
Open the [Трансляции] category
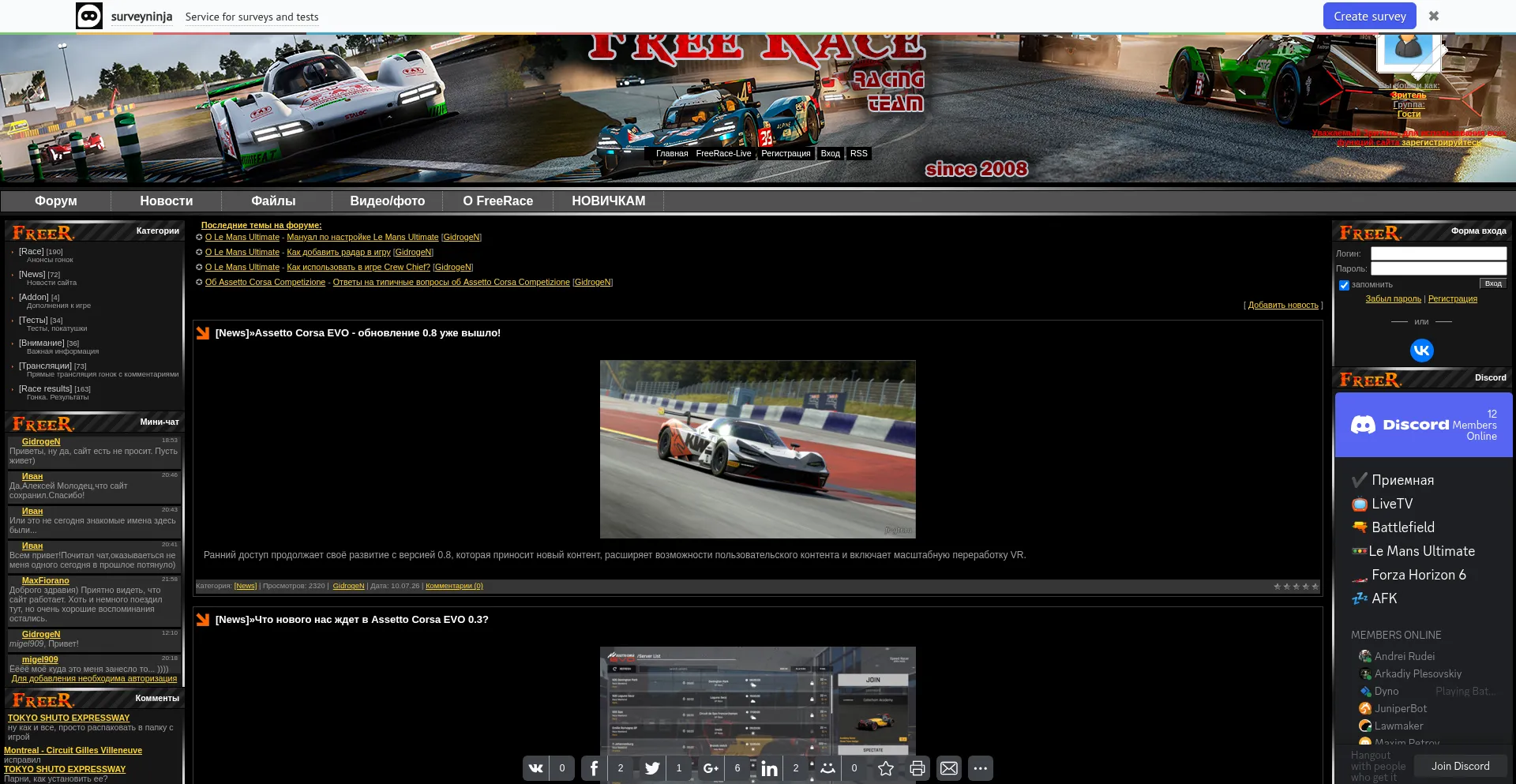click(x=45, y=366)
